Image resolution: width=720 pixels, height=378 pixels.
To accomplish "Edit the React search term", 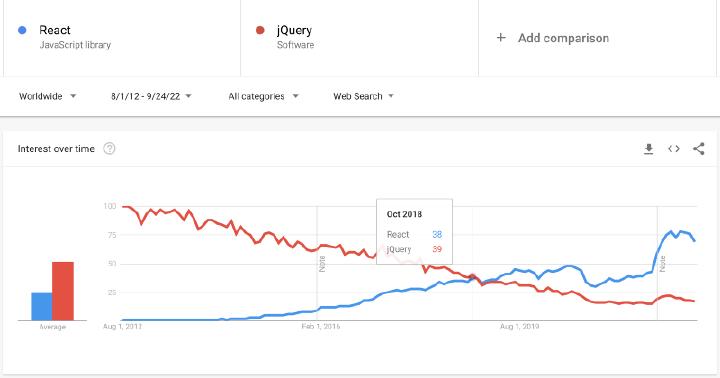I will pyautogui.click(x=55, y=30).
